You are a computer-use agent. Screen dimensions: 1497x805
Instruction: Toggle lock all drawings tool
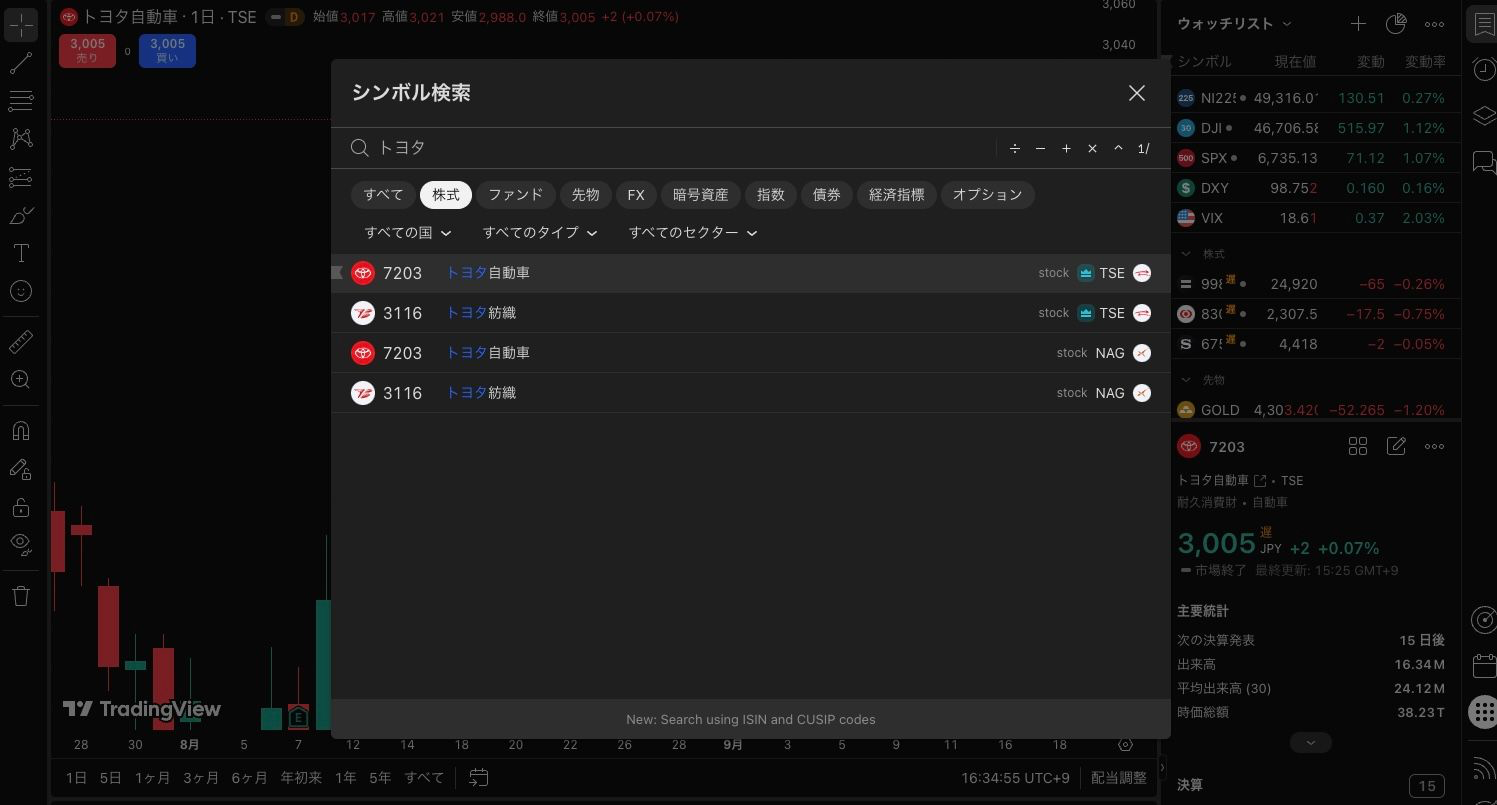21,507
